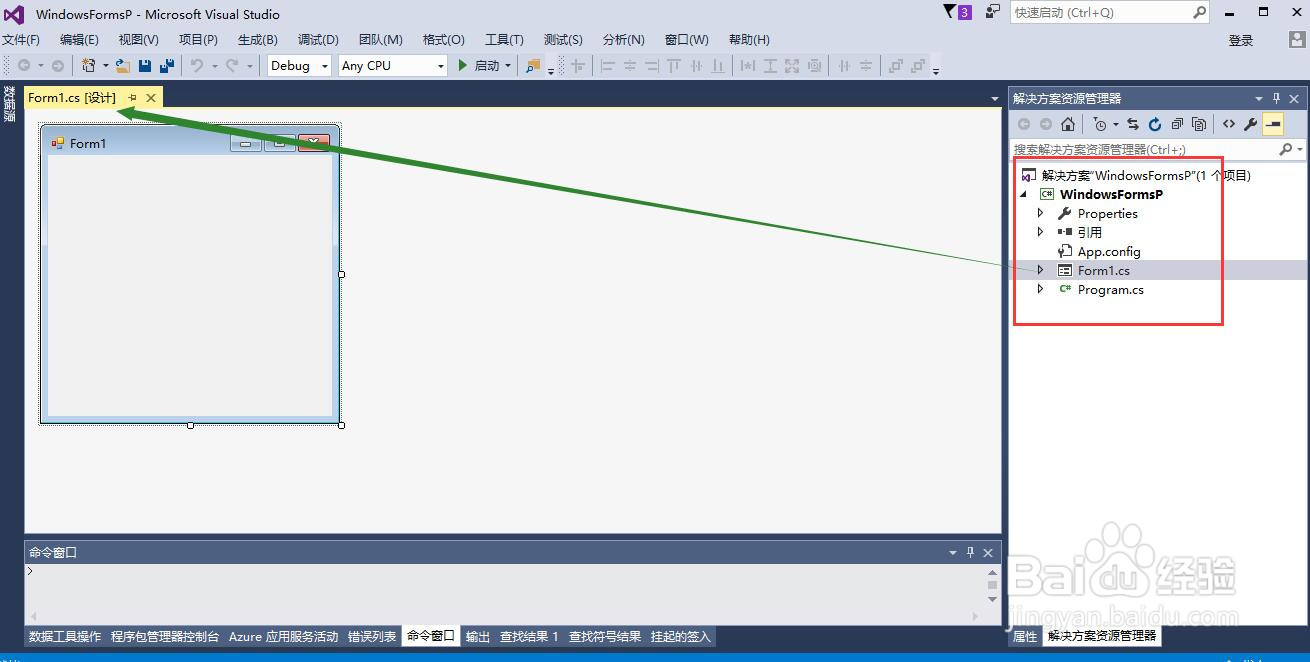
Task: Click the Collapse All icon in Solution Explorer
Action: point(1176,124)
